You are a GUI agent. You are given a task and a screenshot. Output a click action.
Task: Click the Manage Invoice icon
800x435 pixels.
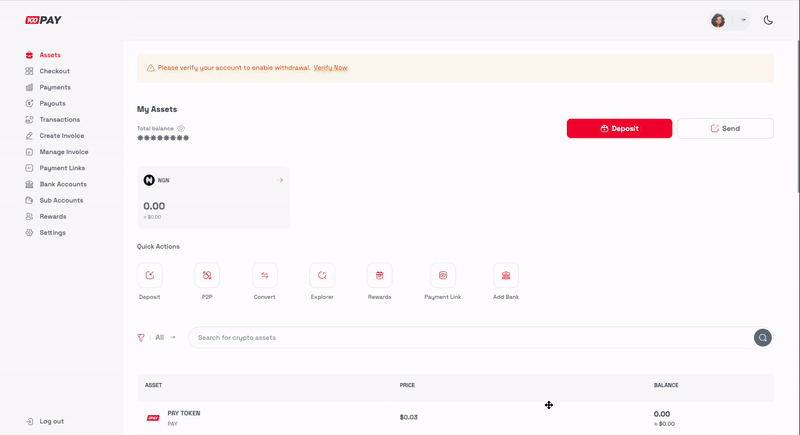pyautogui.click(x=29, y=152)
